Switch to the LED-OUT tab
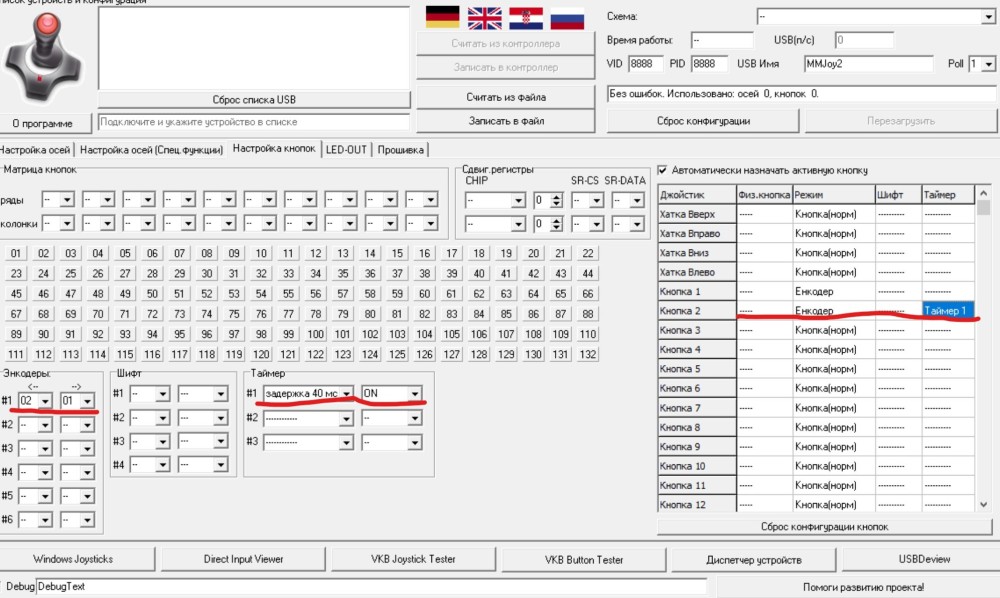The width and height of the screenshot is (1000, 598). [x=346, y=150]
